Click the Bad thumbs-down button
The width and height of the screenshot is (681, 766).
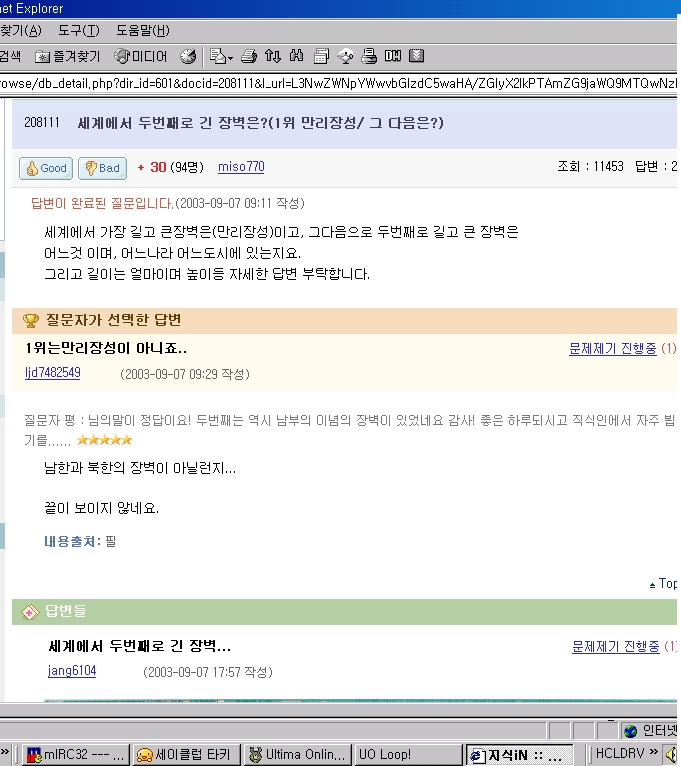(x=103, y=168)
